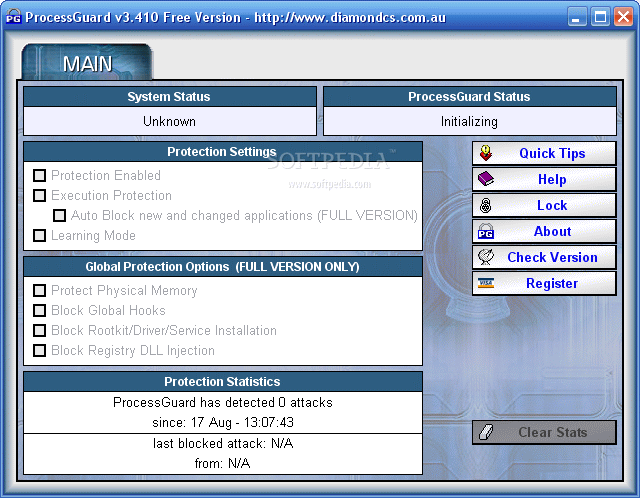Click the Check Version satellite dish icon
Viewport: 640px width, 498px height.
pyautogui.click(x=486, y=257)
